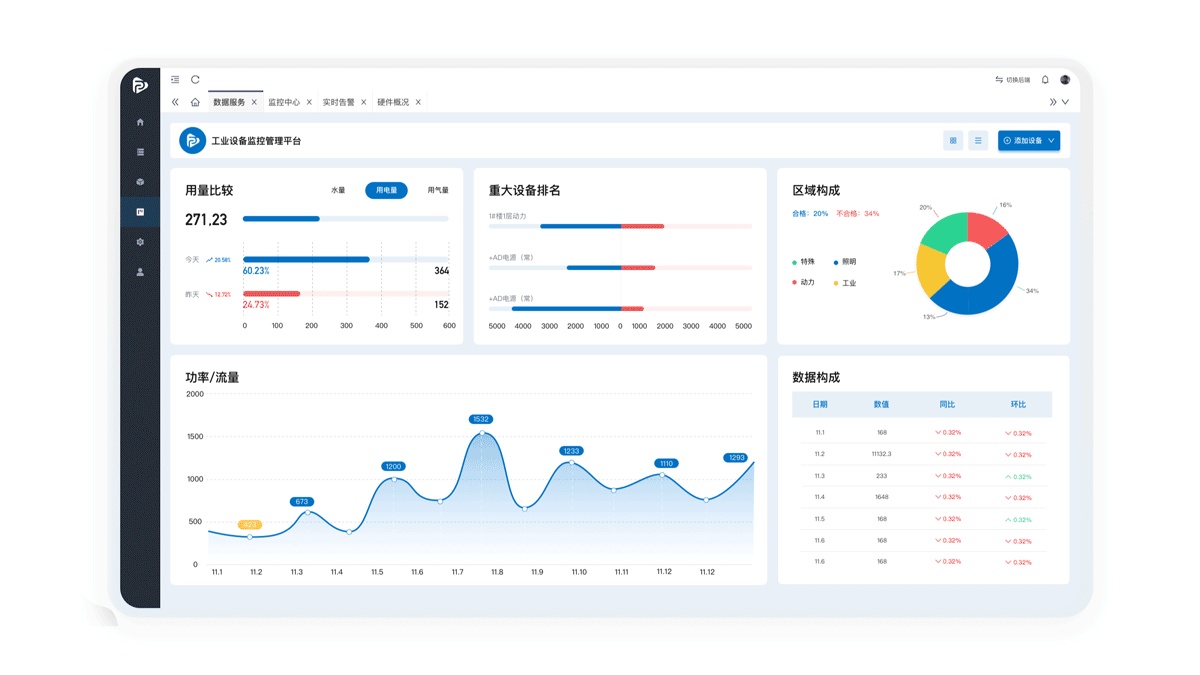
Task: Close the 数据服务 tab
Action: click(254, 102)
